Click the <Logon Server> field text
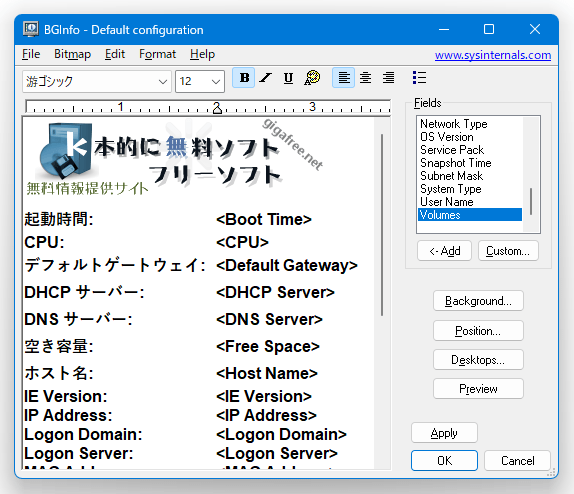 coord(276,453)
